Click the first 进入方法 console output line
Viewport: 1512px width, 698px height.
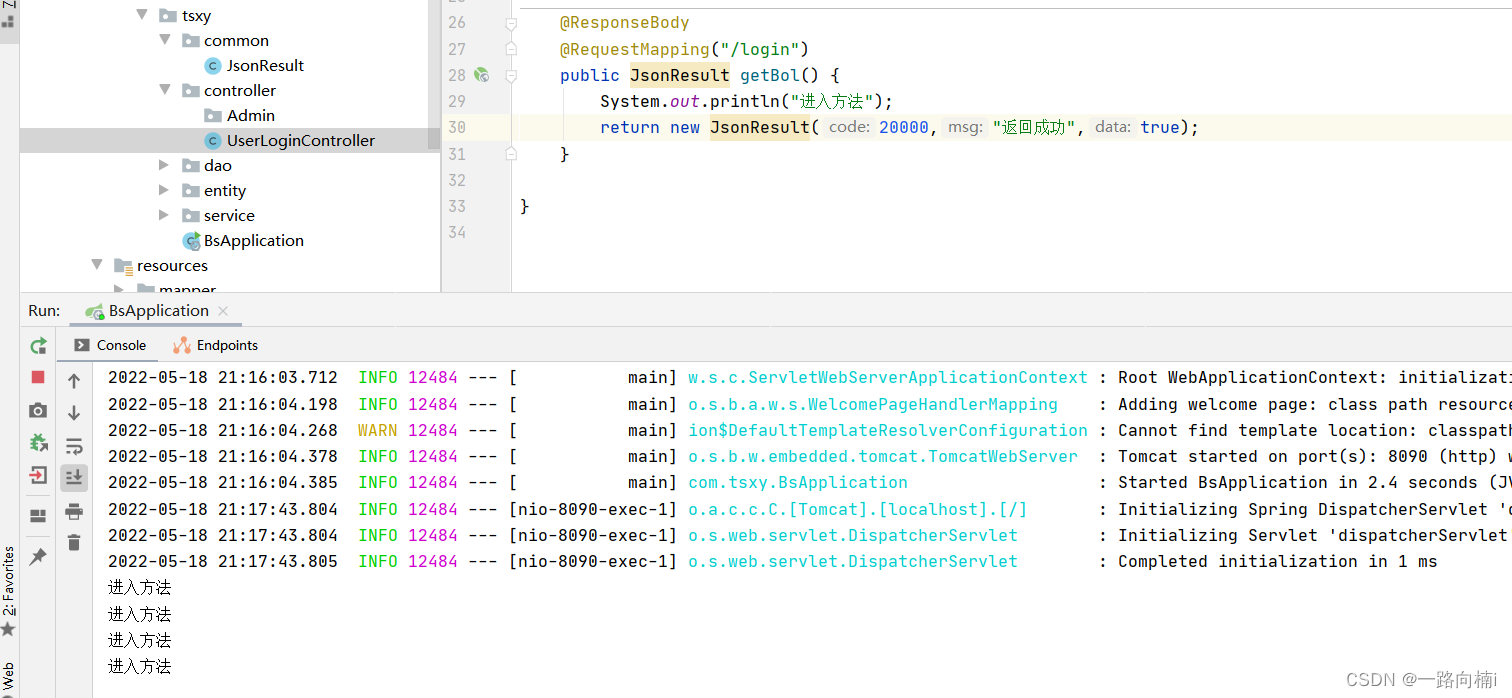coord(140,587)
